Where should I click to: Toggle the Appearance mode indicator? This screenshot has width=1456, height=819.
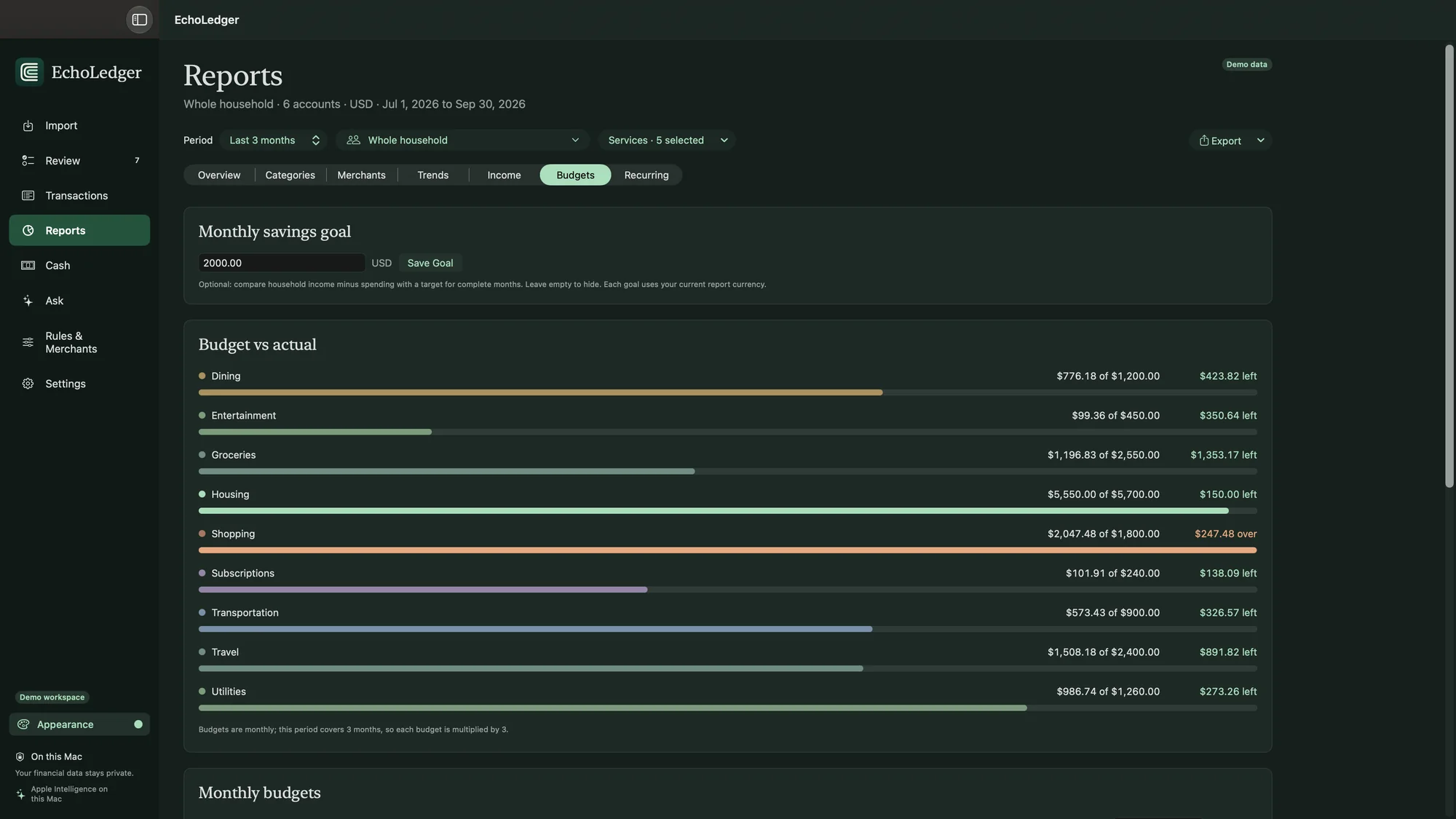point(138,724)
